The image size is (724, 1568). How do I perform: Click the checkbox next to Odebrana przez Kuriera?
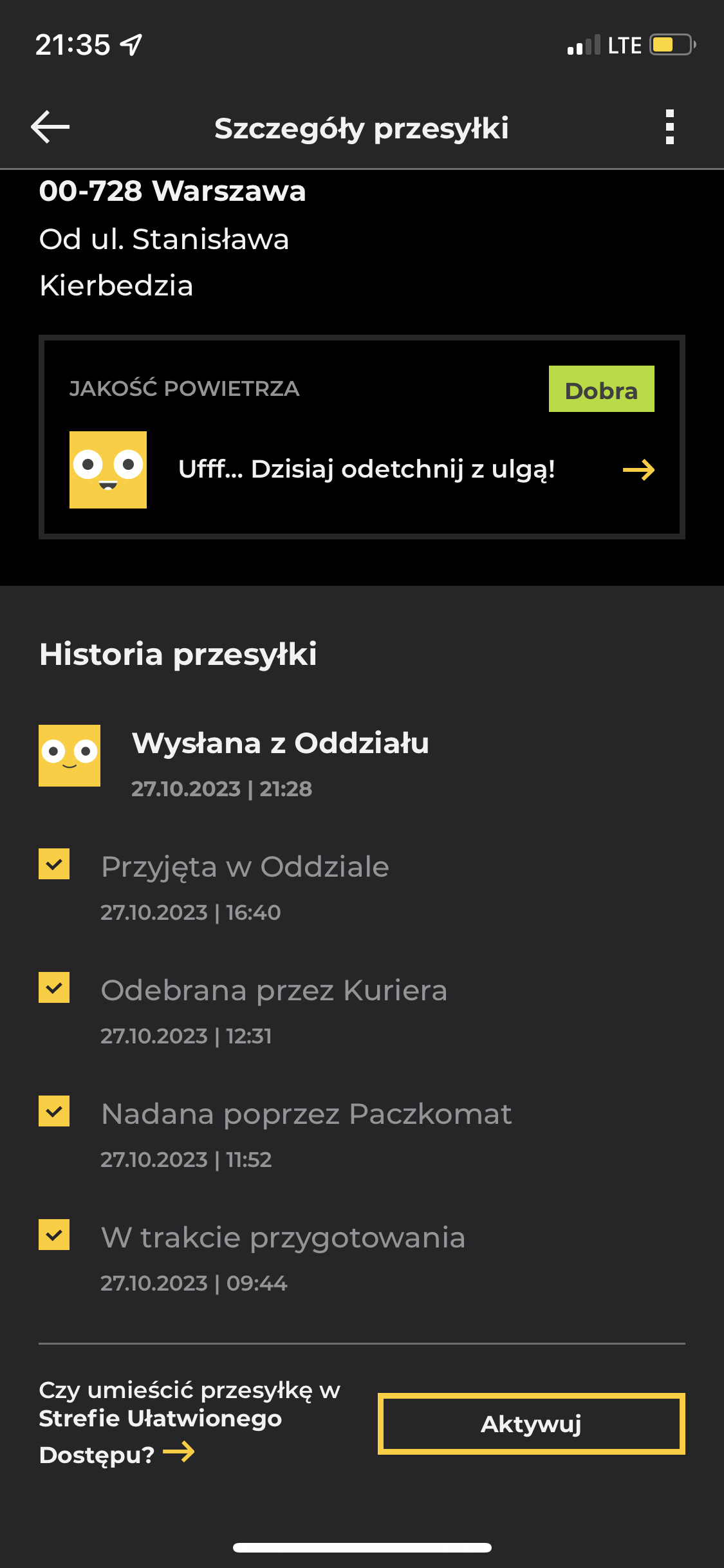(x=54, y=987)
